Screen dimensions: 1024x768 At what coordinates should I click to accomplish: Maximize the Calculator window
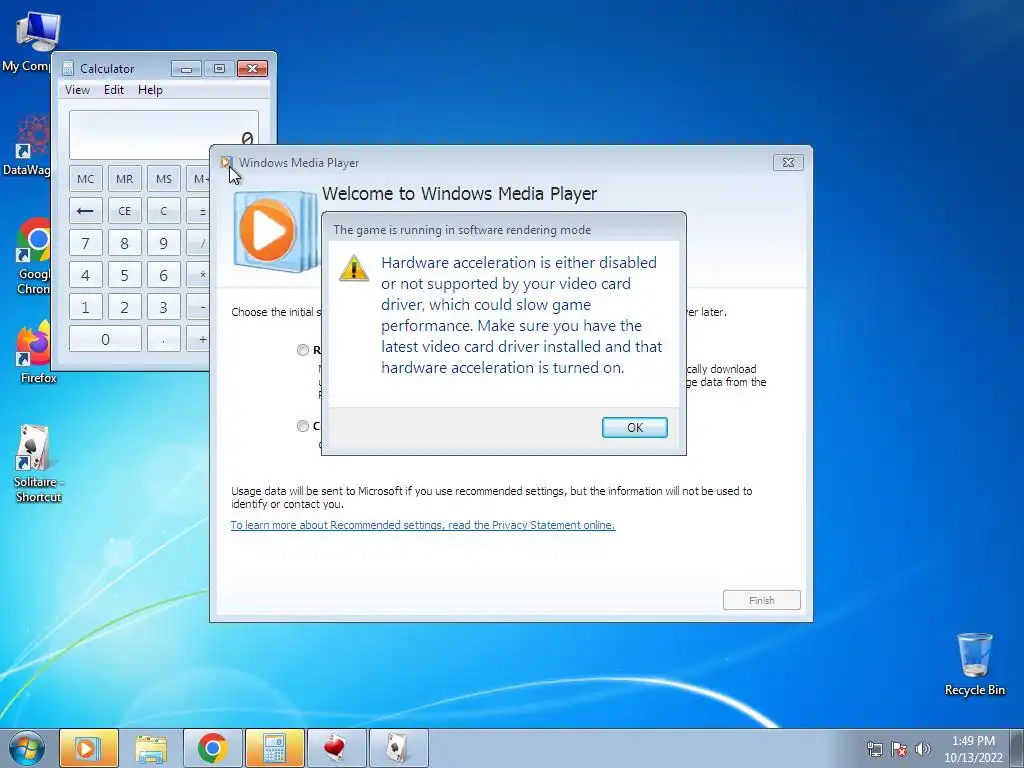pyautogui.click(x=219, y=69)
